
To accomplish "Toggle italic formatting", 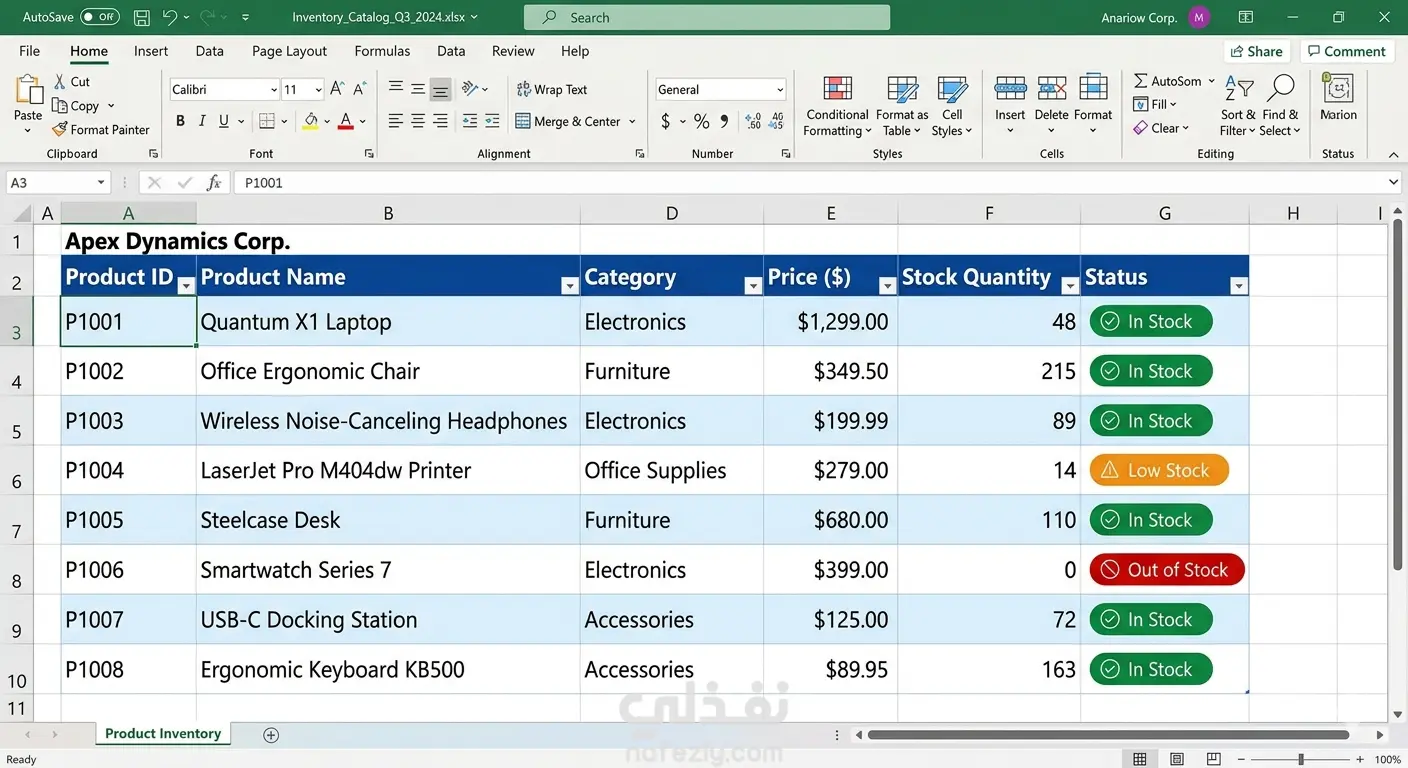I will [202, 121].
